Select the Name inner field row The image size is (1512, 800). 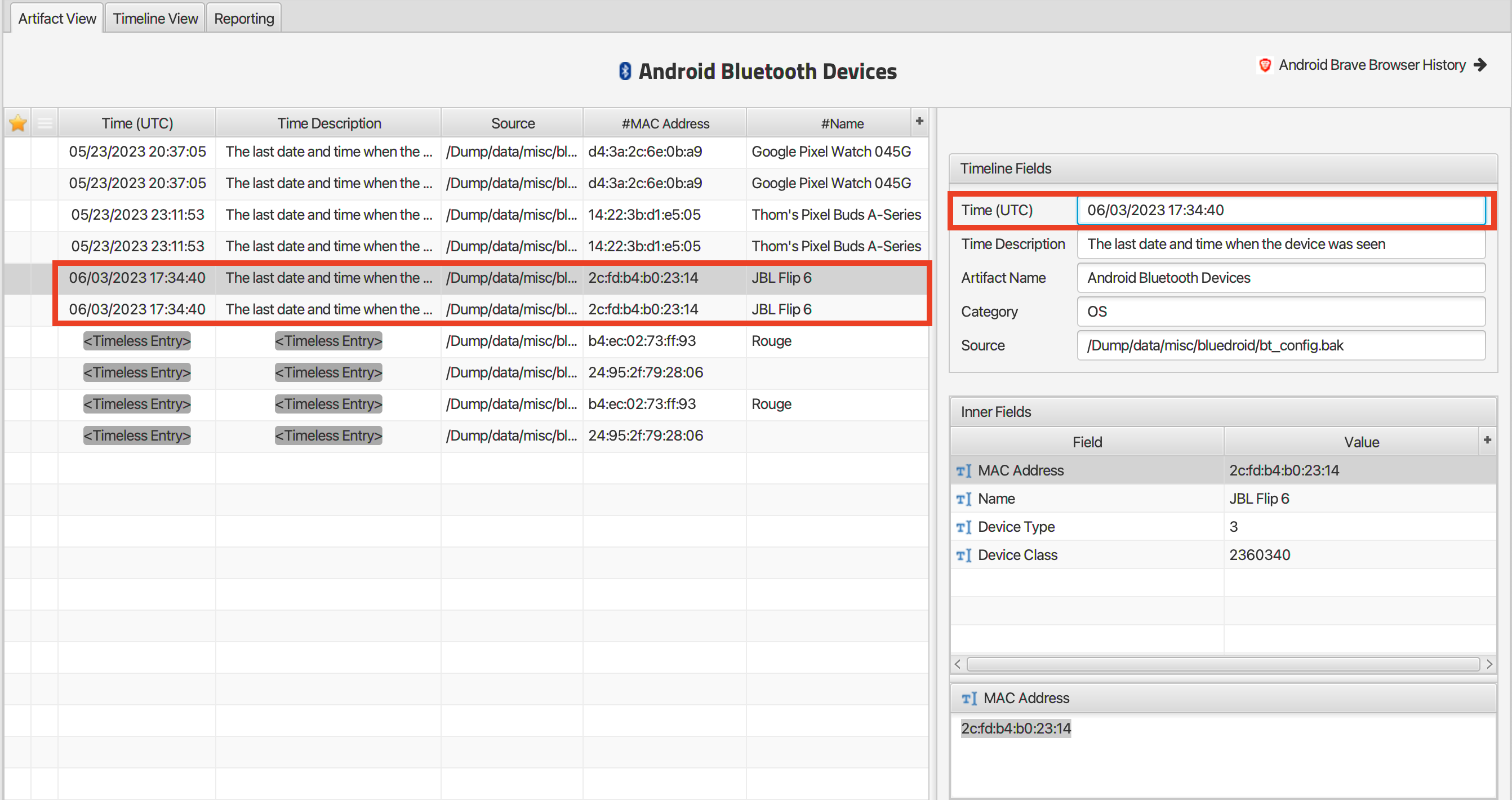[1222, 499]
